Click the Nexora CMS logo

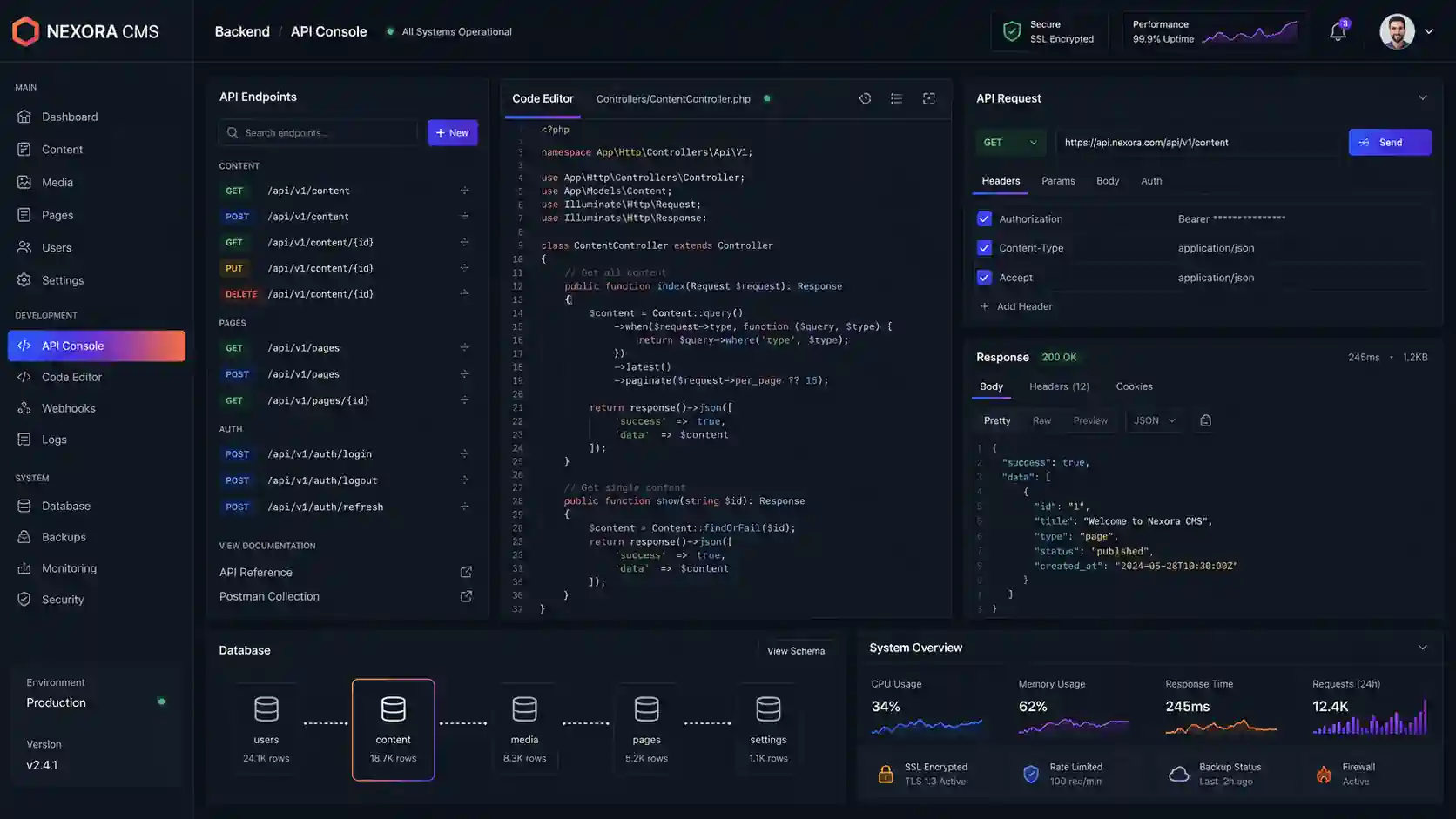tap(85, 31)
